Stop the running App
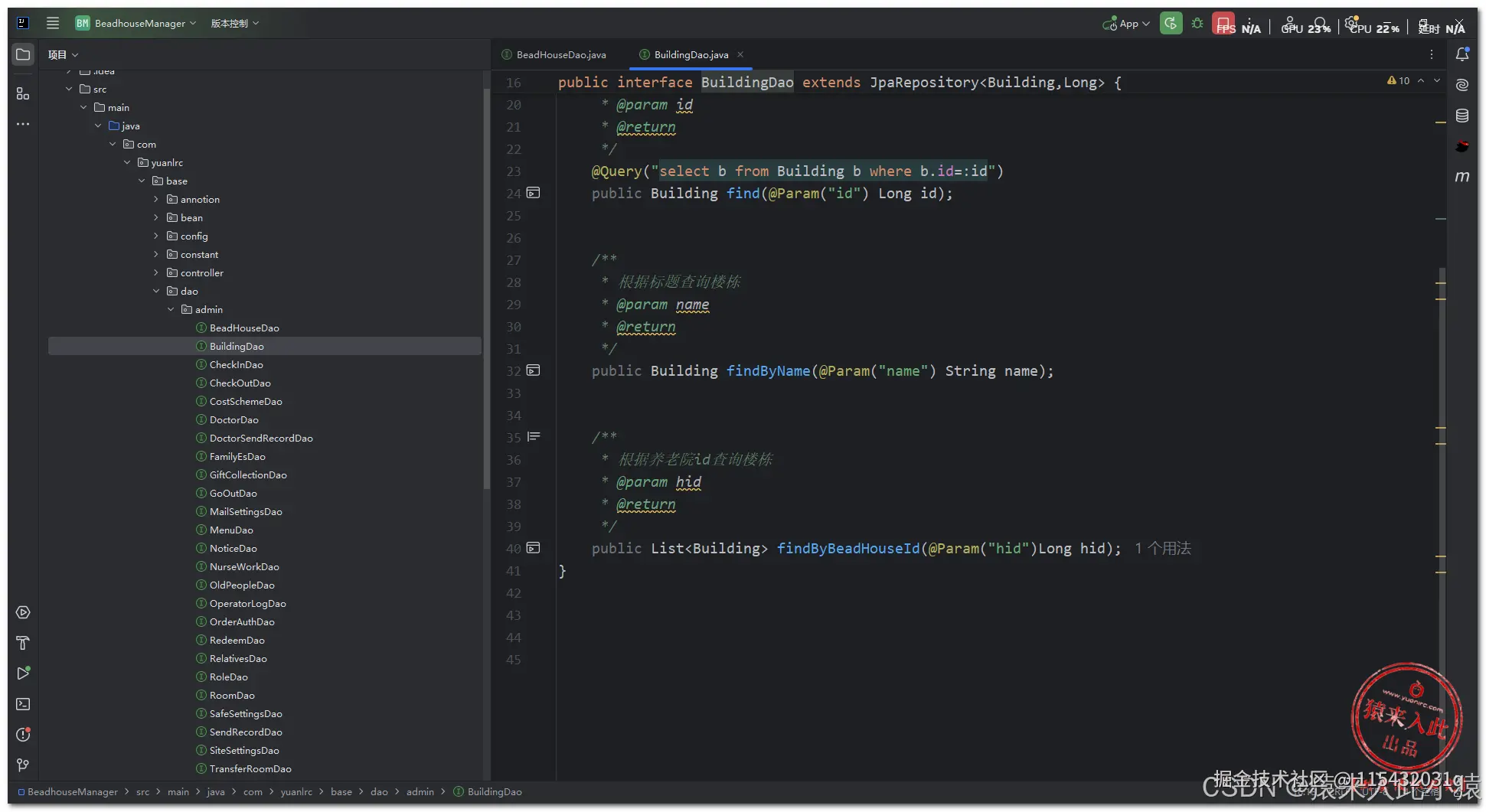Image resolution: width=1486 pixels, height=812 pixels. click(1223, 23)
